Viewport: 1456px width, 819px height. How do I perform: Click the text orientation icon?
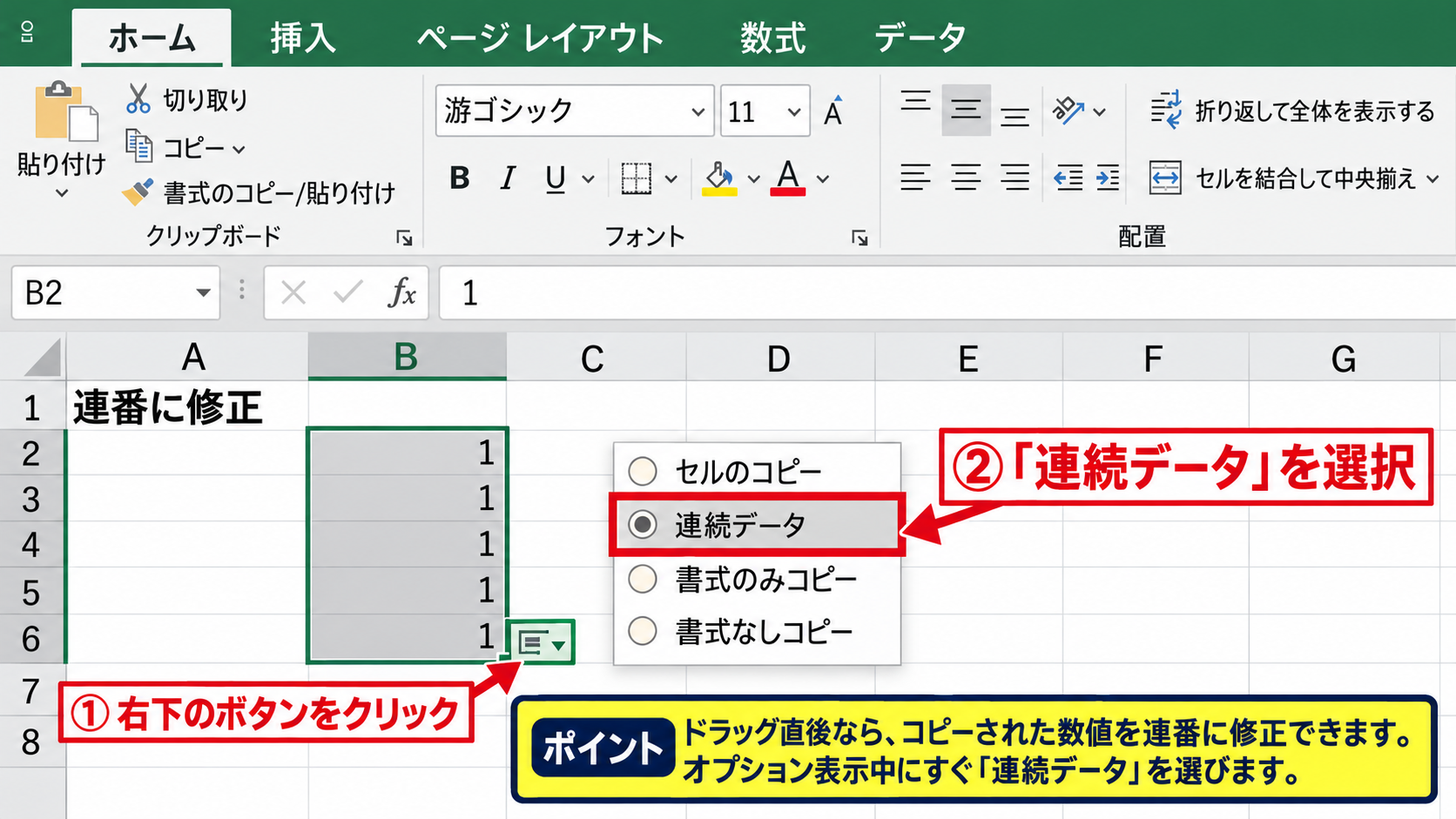1068,111
